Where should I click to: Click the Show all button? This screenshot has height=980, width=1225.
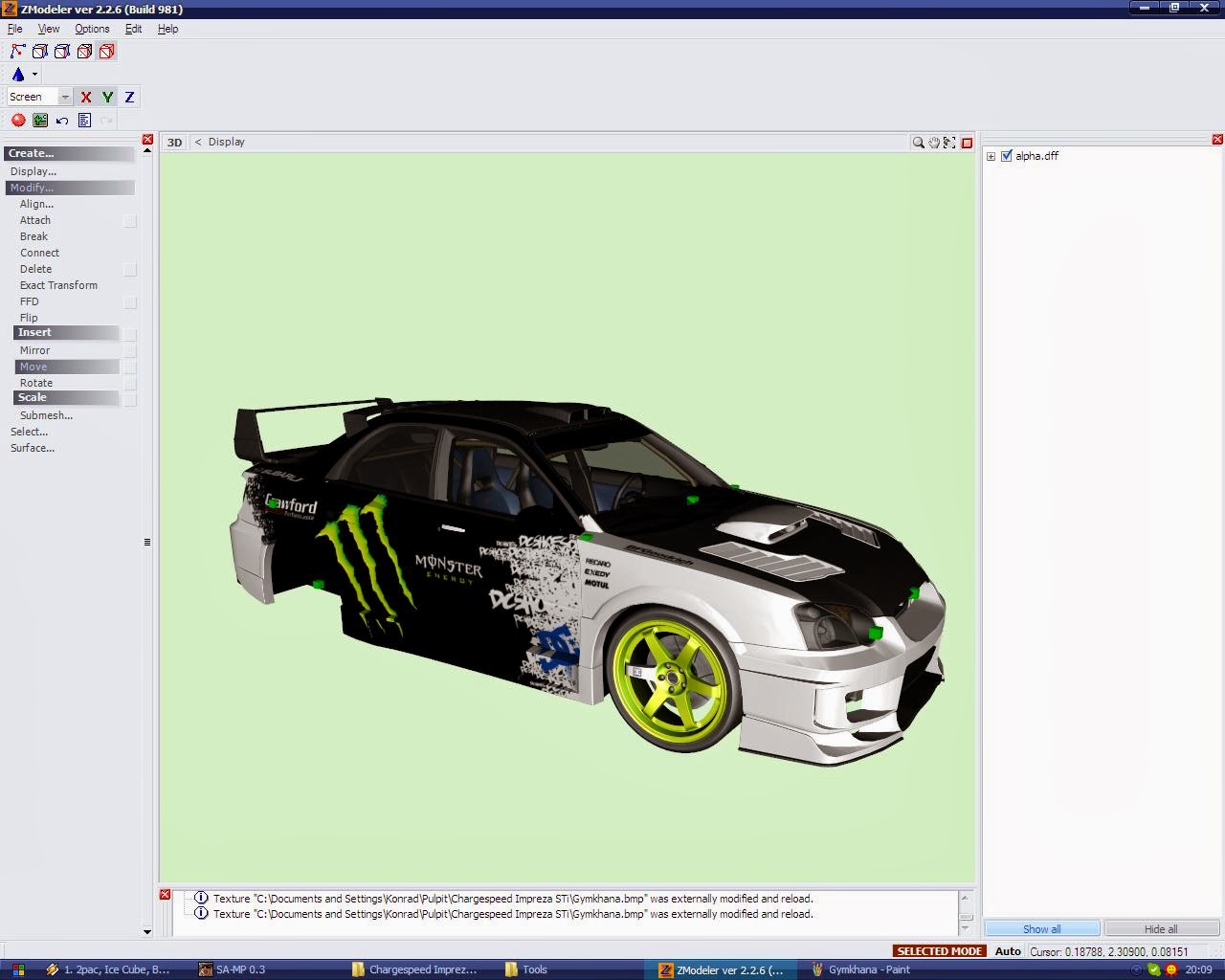click(x=1042, y=929)
